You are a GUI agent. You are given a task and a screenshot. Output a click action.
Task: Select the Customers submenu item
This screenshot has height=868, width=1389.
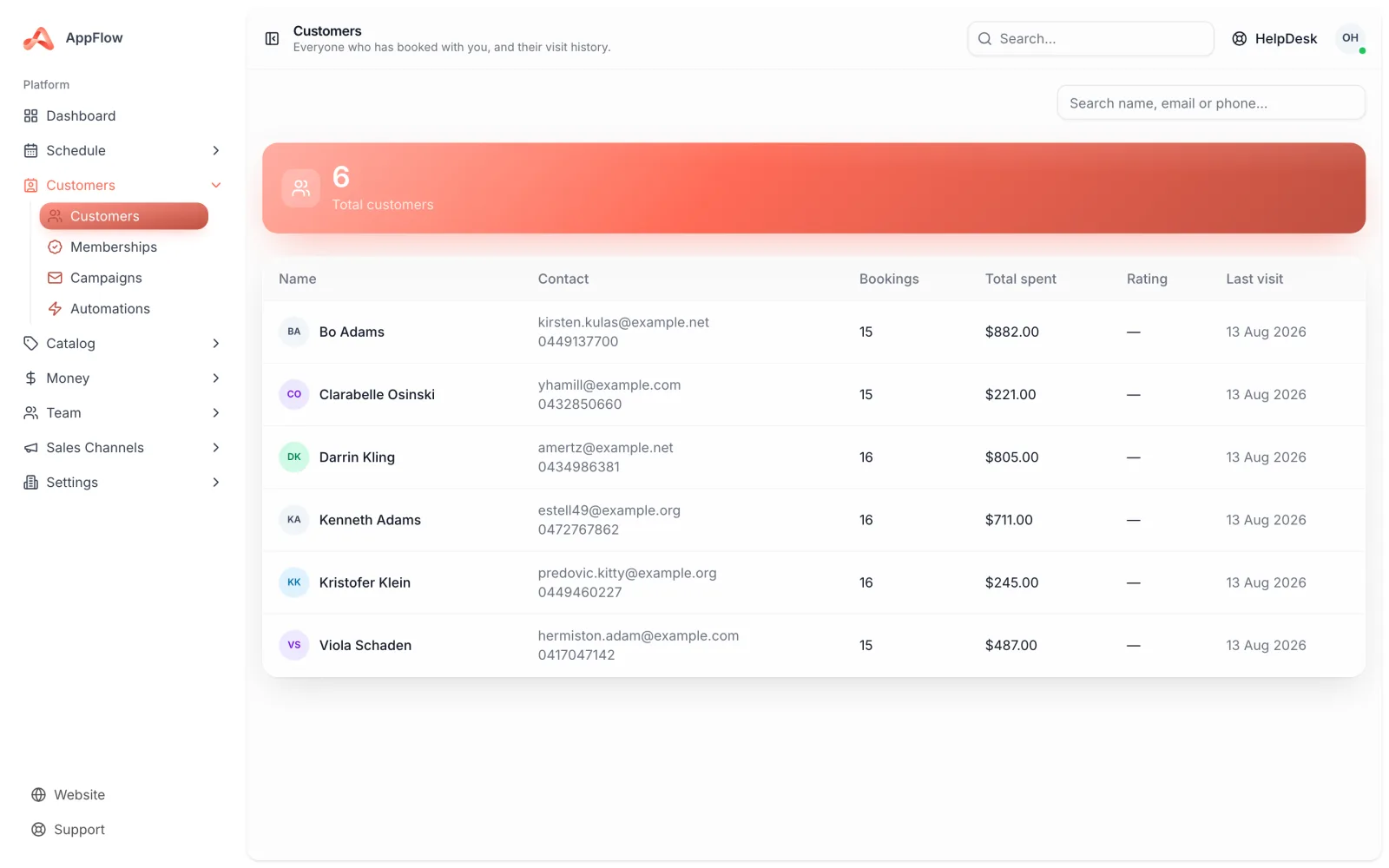coord(123,216)
